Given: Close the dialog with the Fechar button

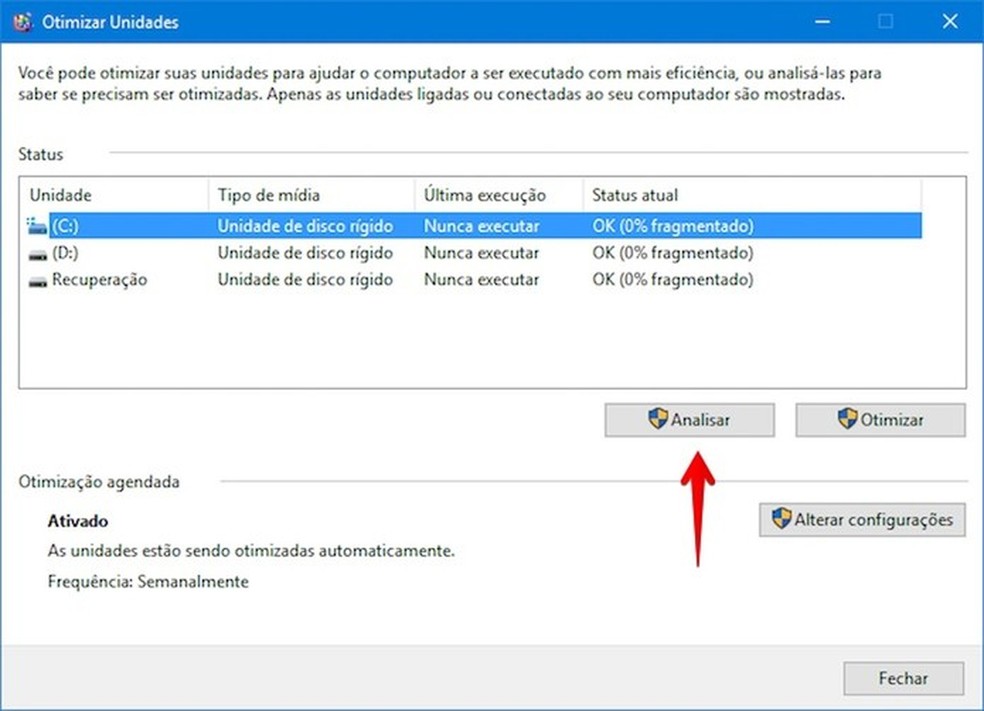Looking at the screenshot, I should [903, 678].
